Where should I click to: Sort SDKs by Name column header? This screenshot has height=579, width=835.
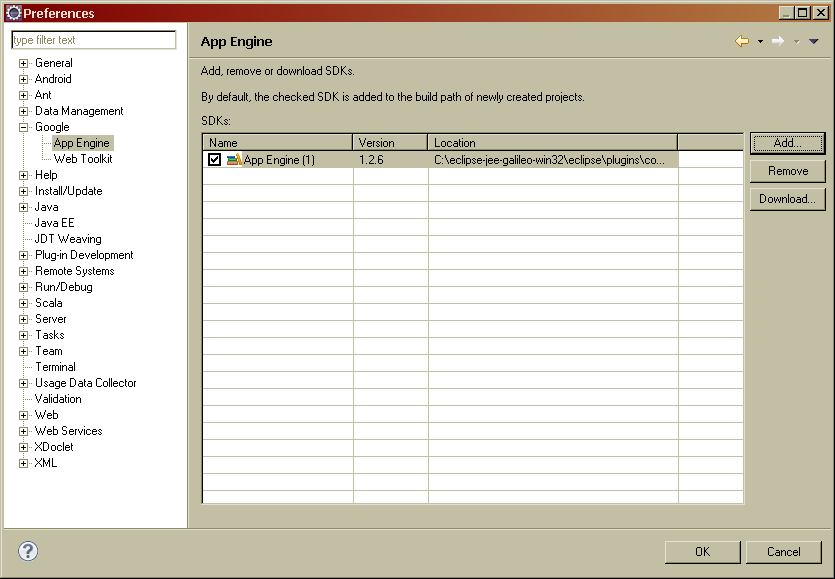pos(277,142)
